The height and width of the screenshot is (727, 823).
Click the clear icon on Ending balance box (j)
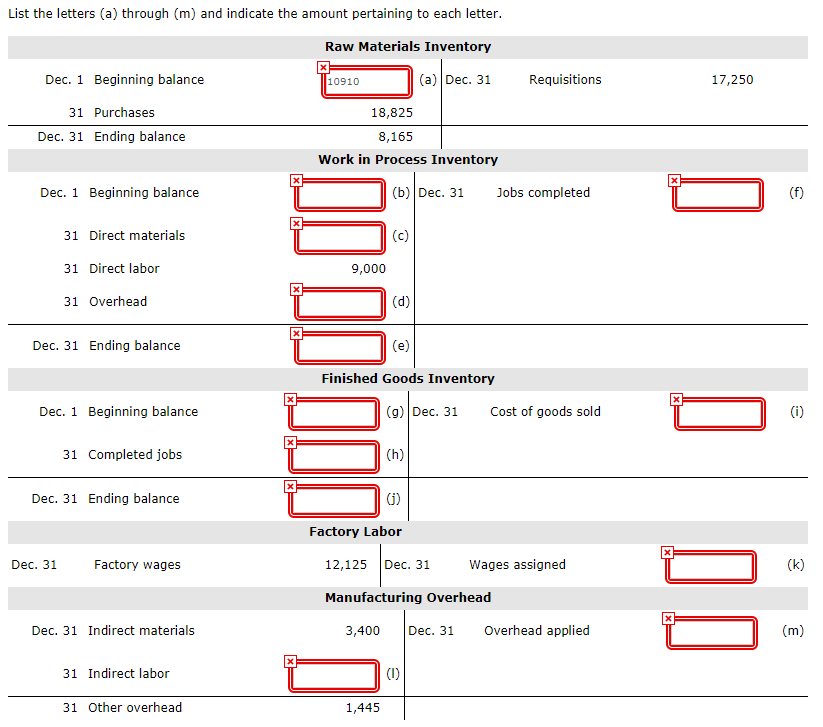pos(290,485)
